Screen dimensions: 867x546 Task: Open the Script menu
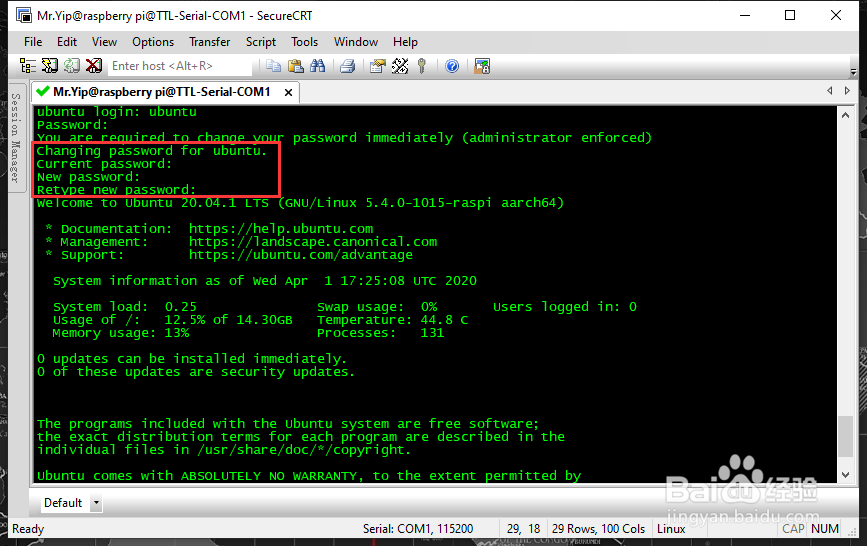pyautogui.click(x=261, y=42)
